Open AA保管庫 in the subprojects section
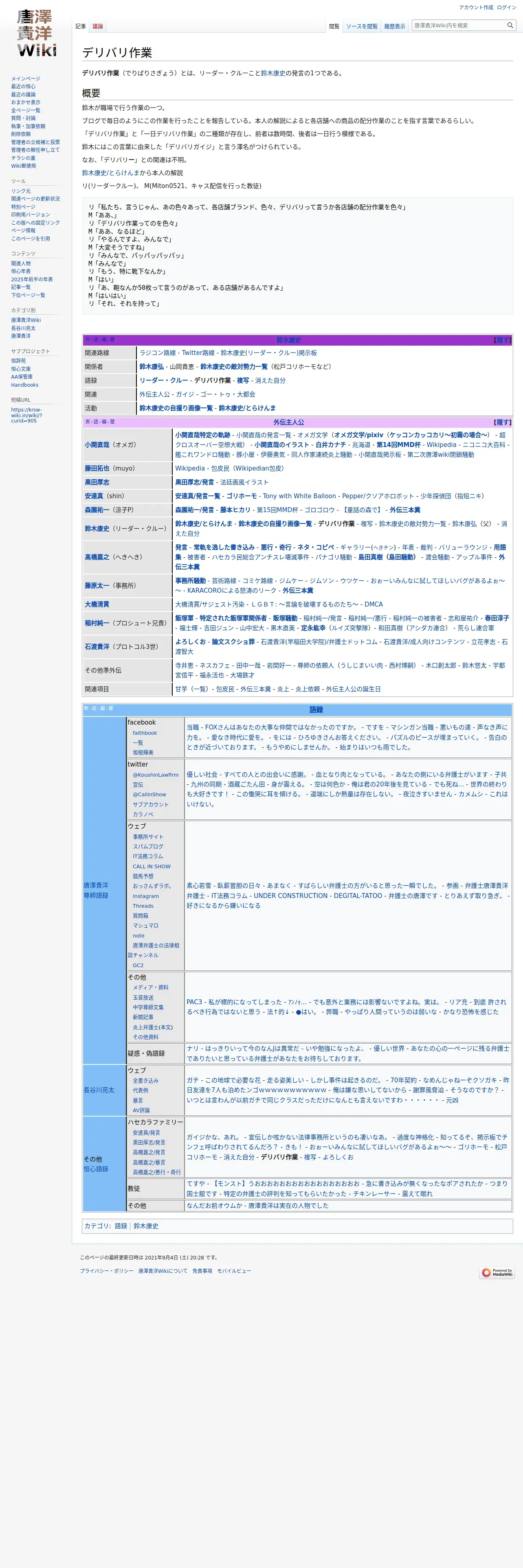 pos(22,377)
